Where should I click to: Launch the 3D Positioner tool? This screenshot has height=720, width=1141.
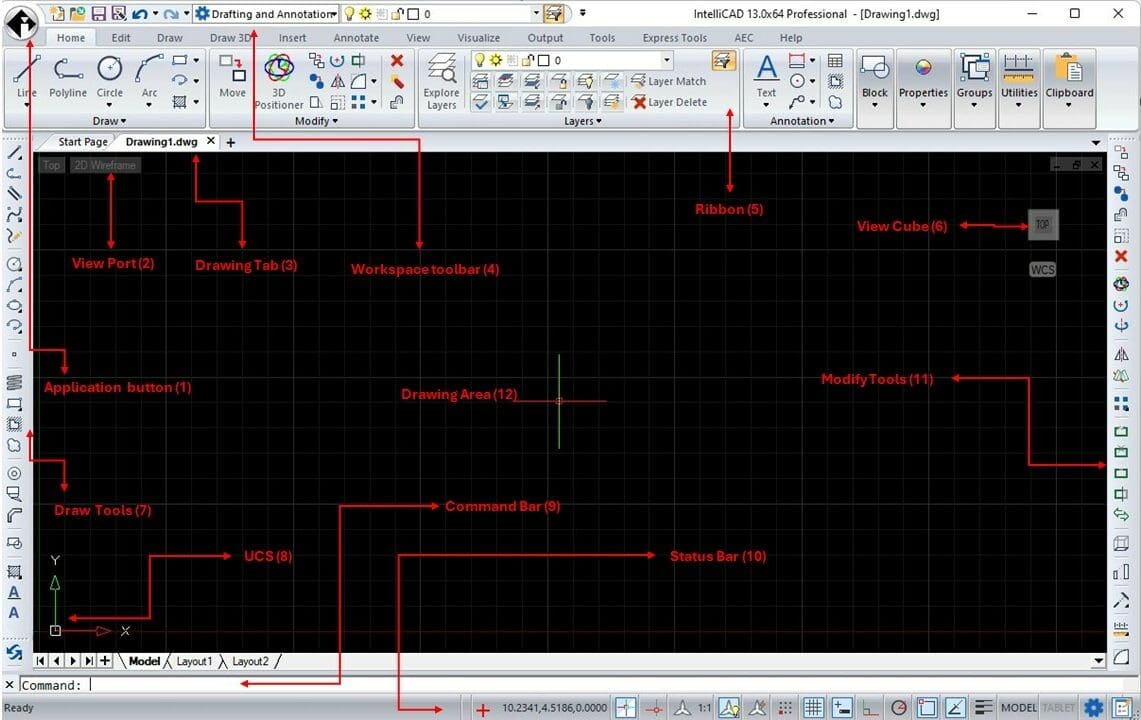click(x=279, y=82)
